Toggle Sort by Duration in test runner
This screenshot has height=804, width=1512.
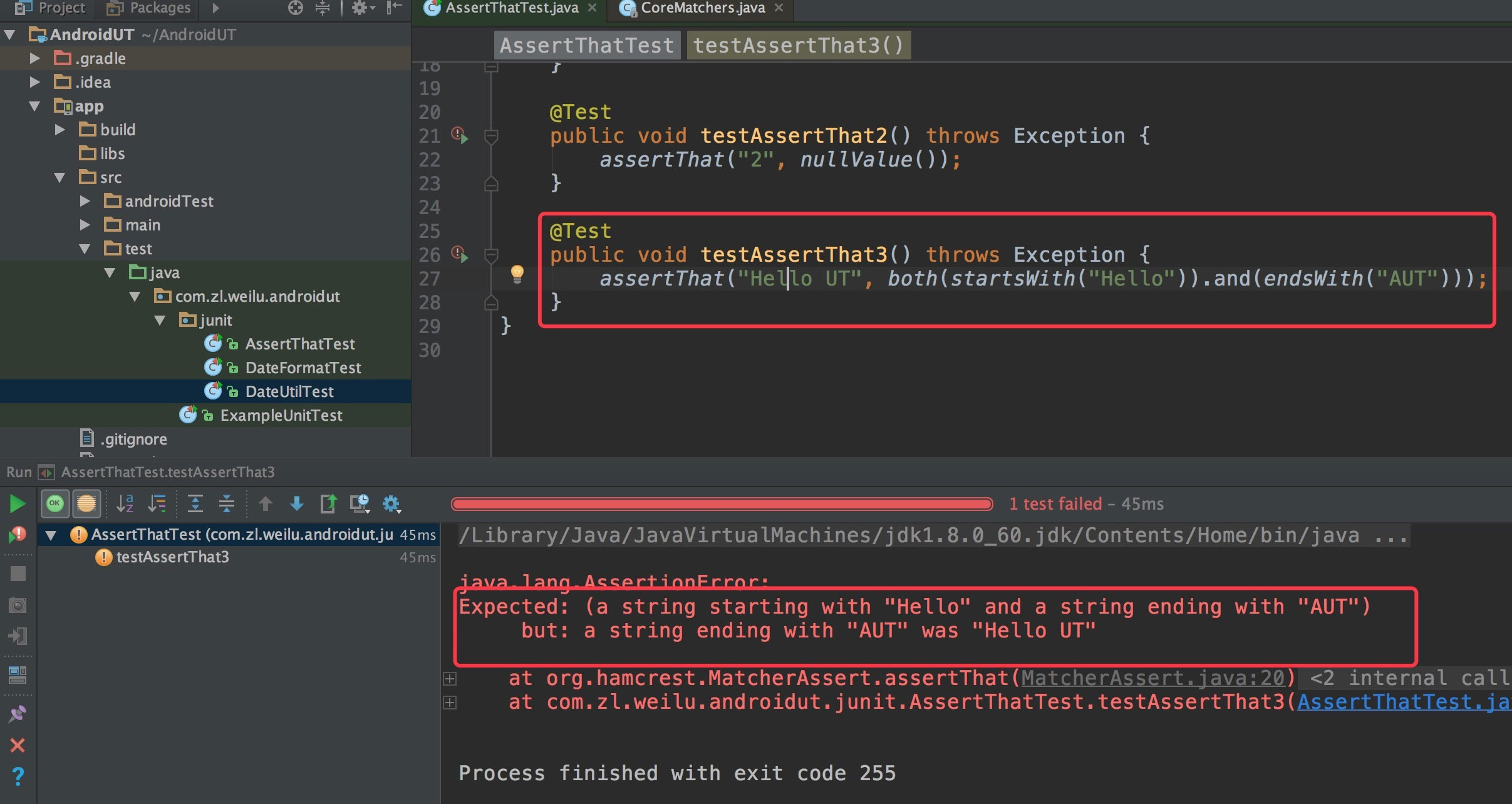pyautogui.click(x=157, y=503)
